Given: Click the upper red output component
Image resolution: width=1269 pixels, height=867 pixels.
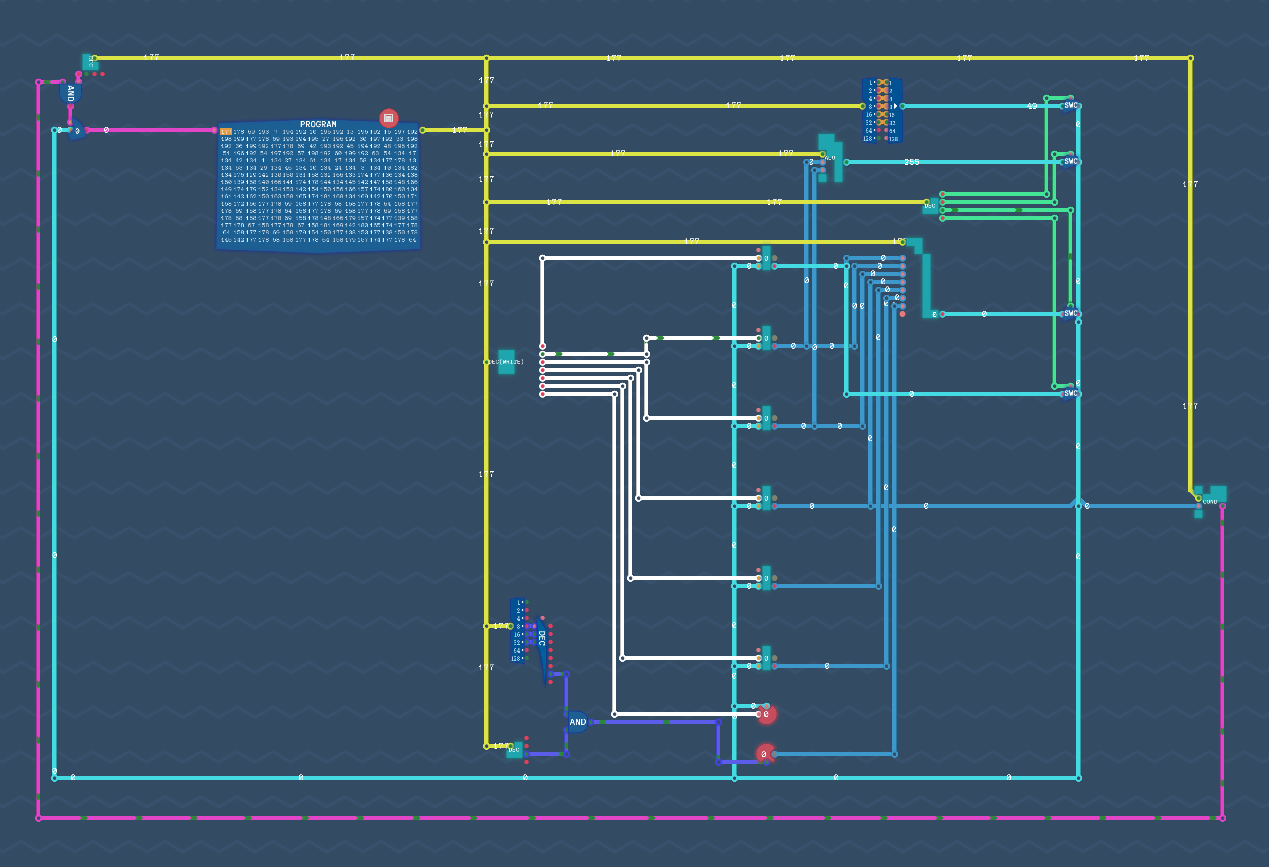Looking at the screenshot, I should point(766,714).
